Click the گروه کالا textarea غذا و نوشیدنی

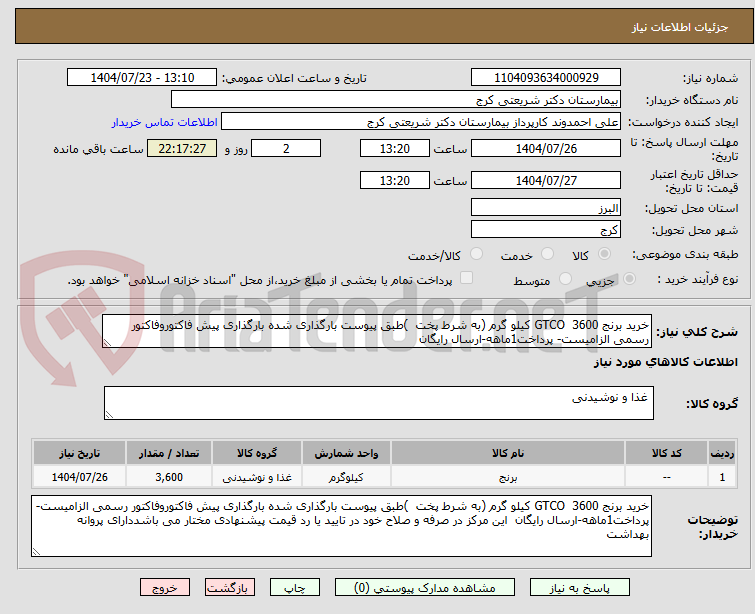(379, 403)
